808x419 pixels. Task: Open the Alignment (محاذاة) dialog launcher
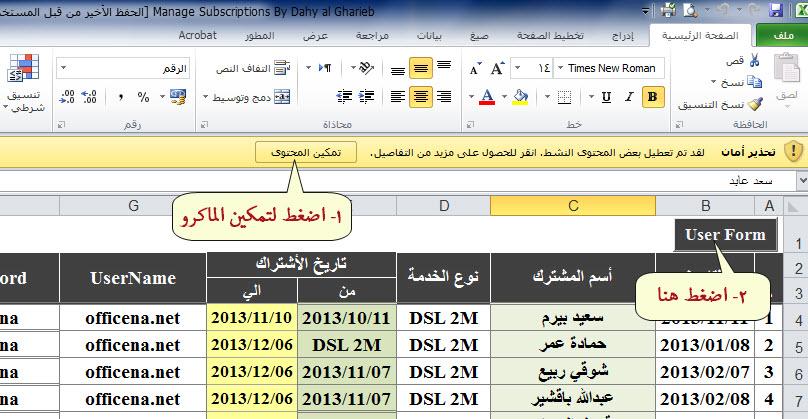point(204,125)
